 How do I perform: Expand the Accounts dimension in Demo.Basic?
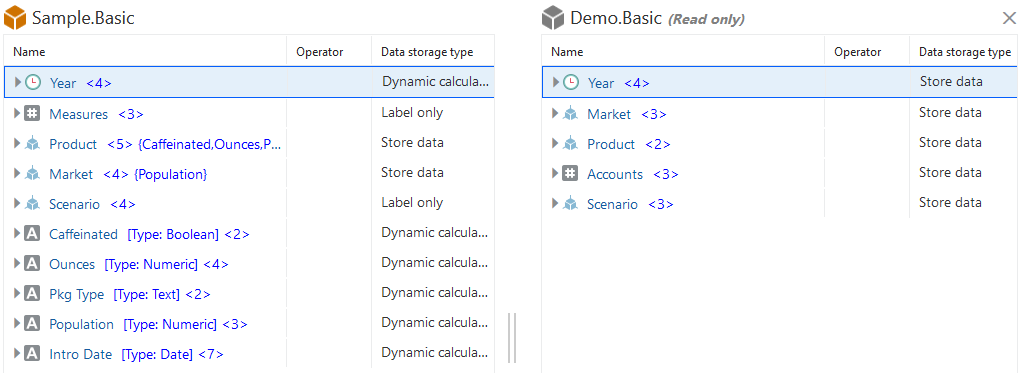pos(556,173)
